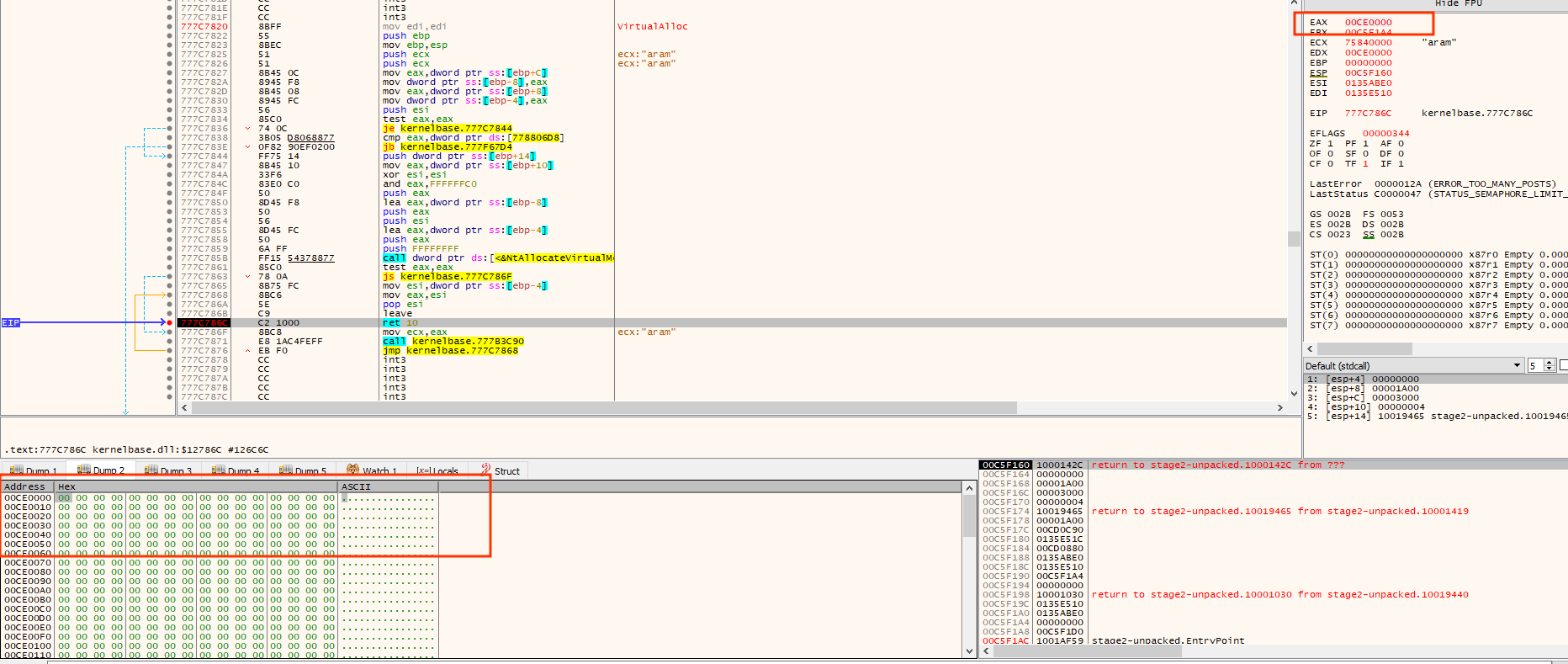The height and width of the screenshot is (664, 1568).
Task: Open the Dump 1 tab
Action: (x=34, y=471)
